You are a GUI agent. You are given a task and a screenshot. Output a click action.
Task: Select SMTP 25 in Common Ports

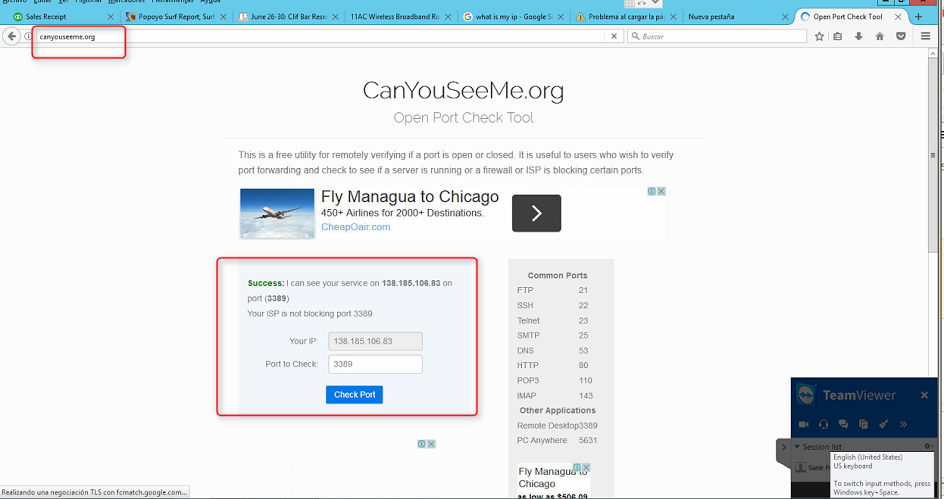(x=553, y=335)
